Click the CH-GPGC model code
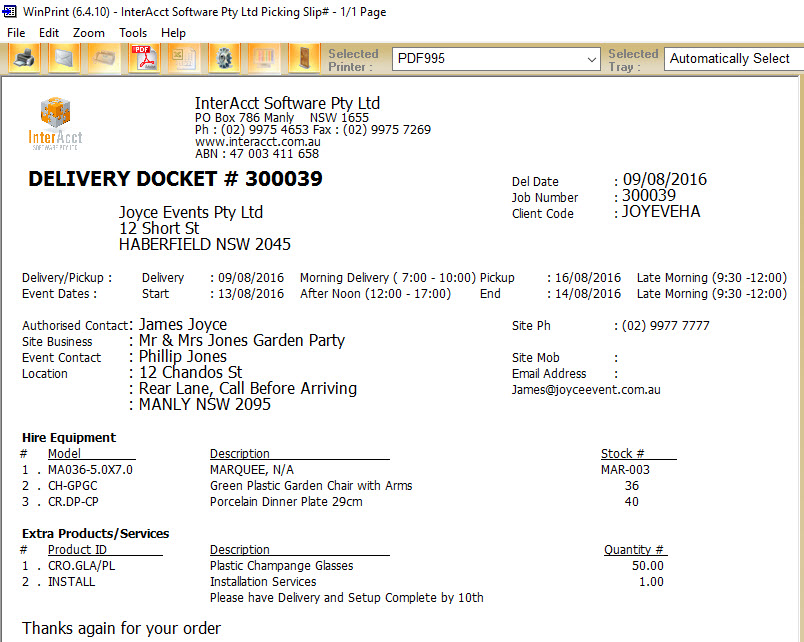This screenshot has width=804, height=642. click(x=72, y=486)
